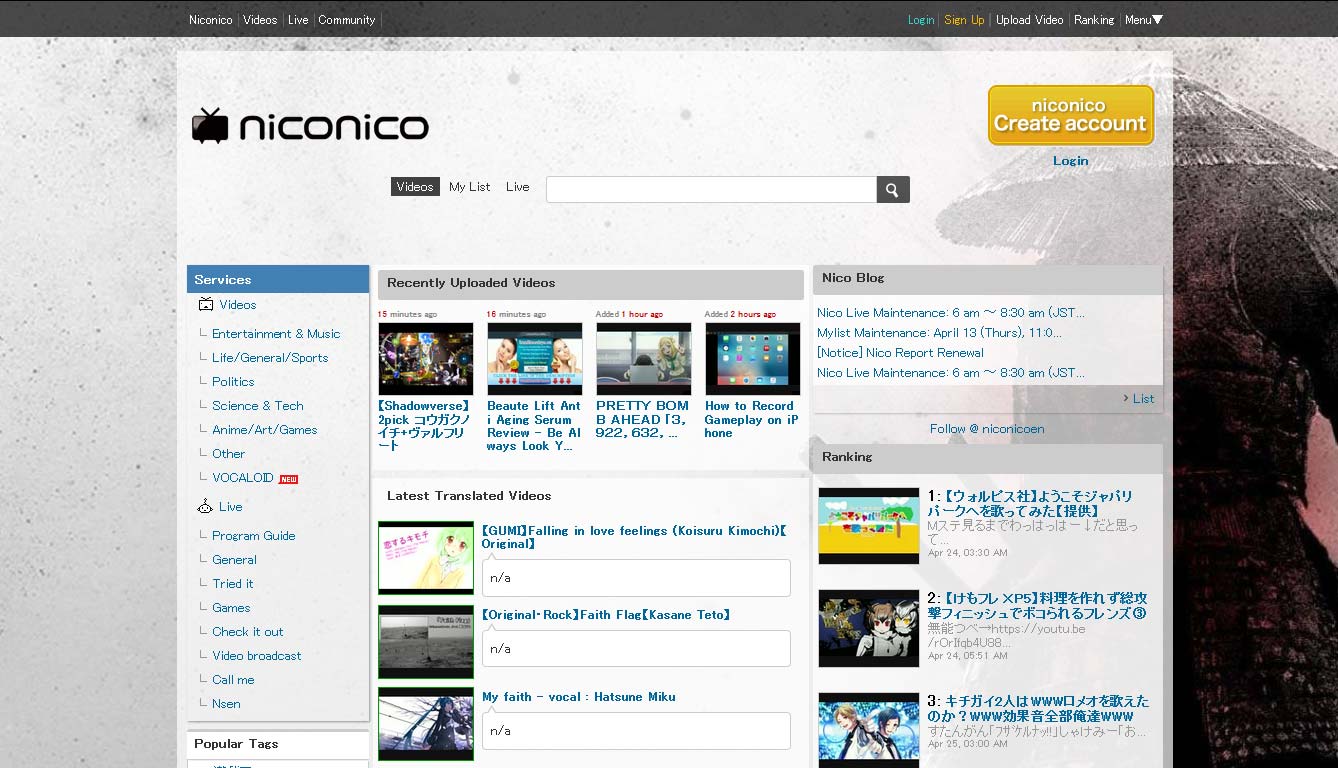Open Anime/Art/Games category
1338x768 pixels.
coord(265,430)
